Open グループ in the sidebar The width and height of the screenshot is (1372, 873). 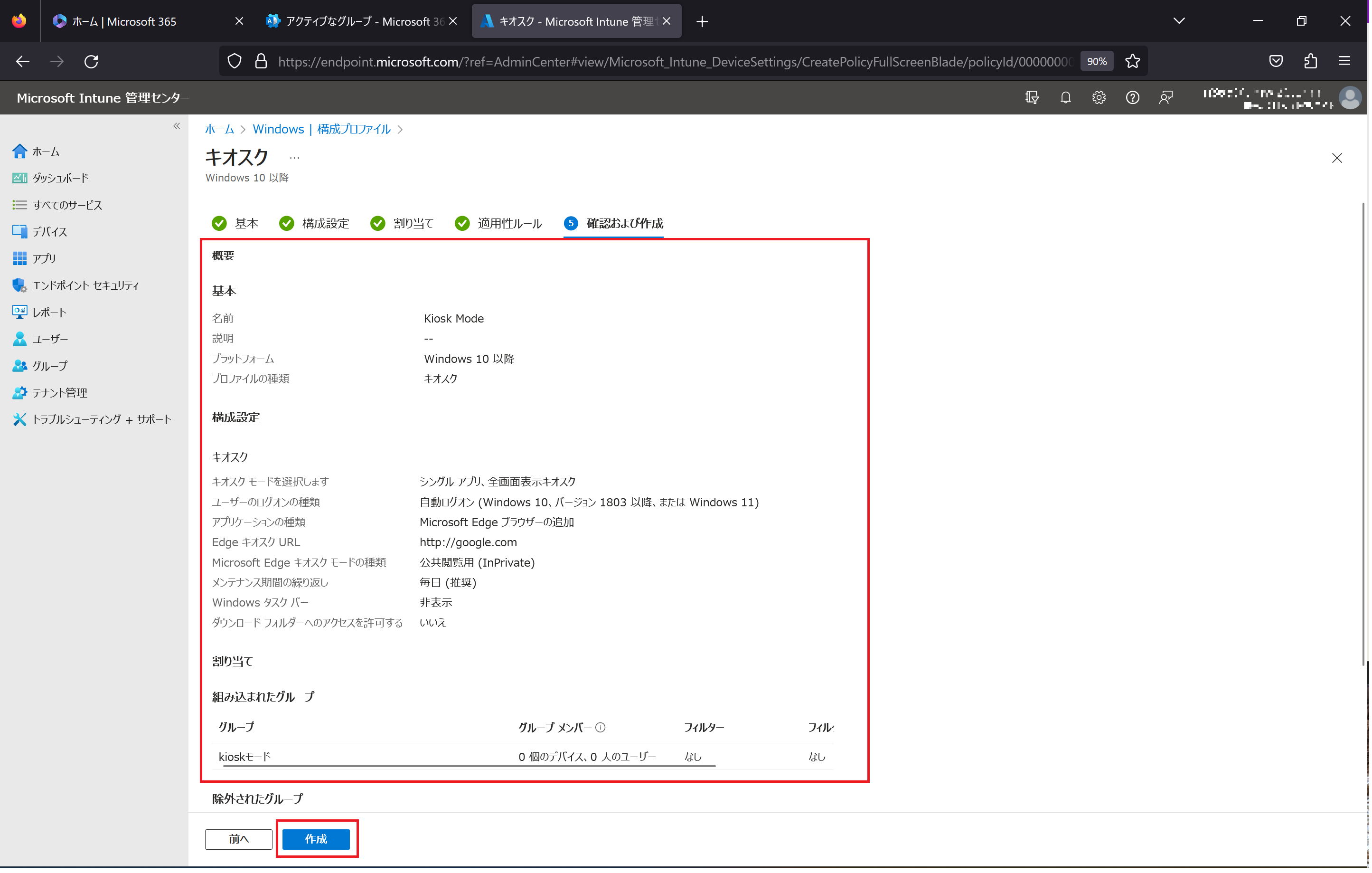[x=40, y=366]
